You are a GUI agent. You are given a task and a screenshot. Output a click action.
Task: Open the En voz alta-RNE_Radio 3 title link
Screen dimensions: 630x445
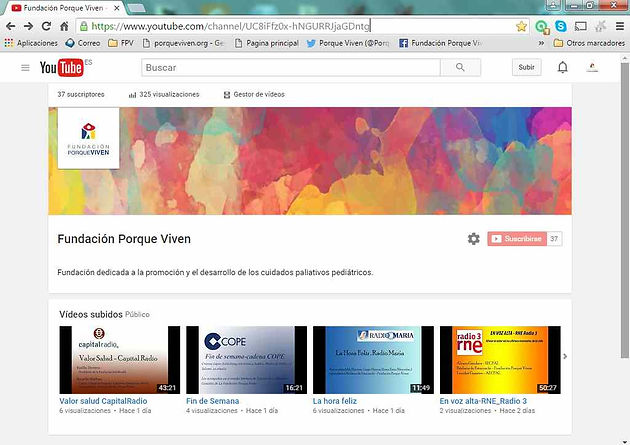click(x=483, y=401)
